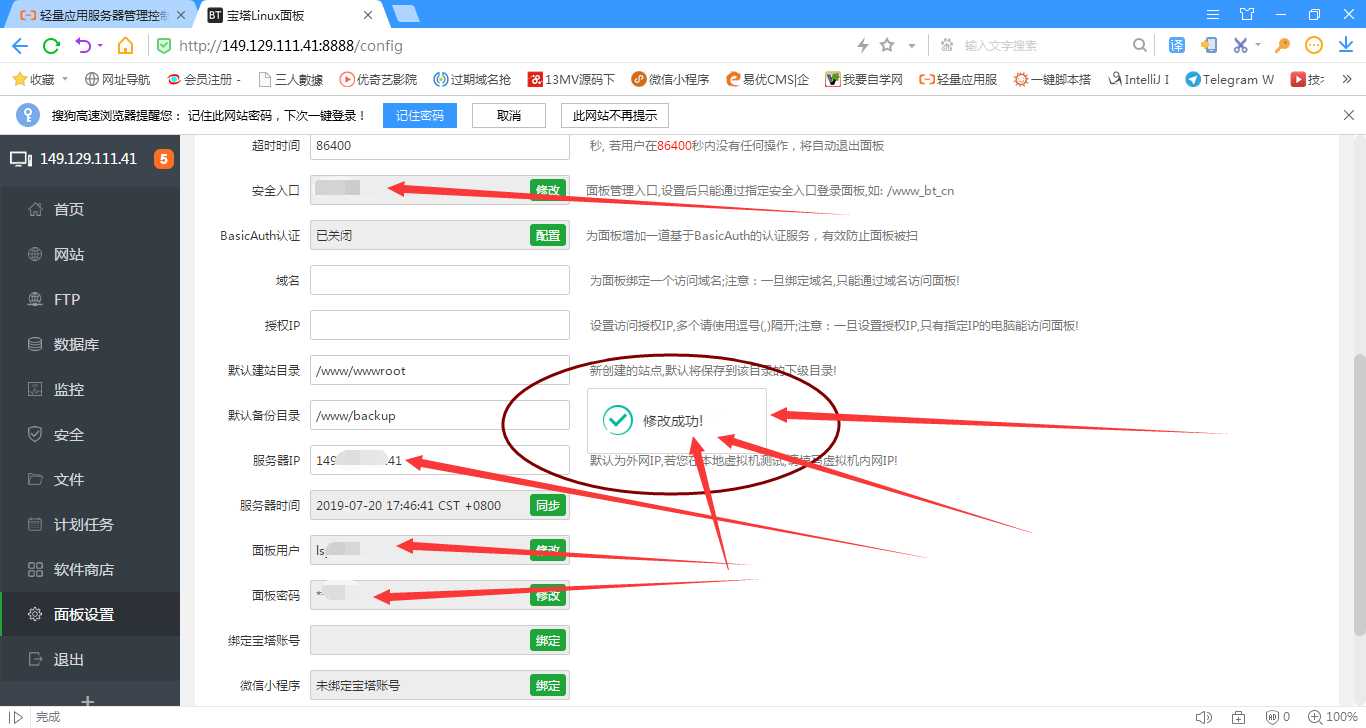This screenshot has height=728, width=1366.
Task: Click 取消 in the password reminder bar
Action: pyautogui.click(x=509, y=115)
